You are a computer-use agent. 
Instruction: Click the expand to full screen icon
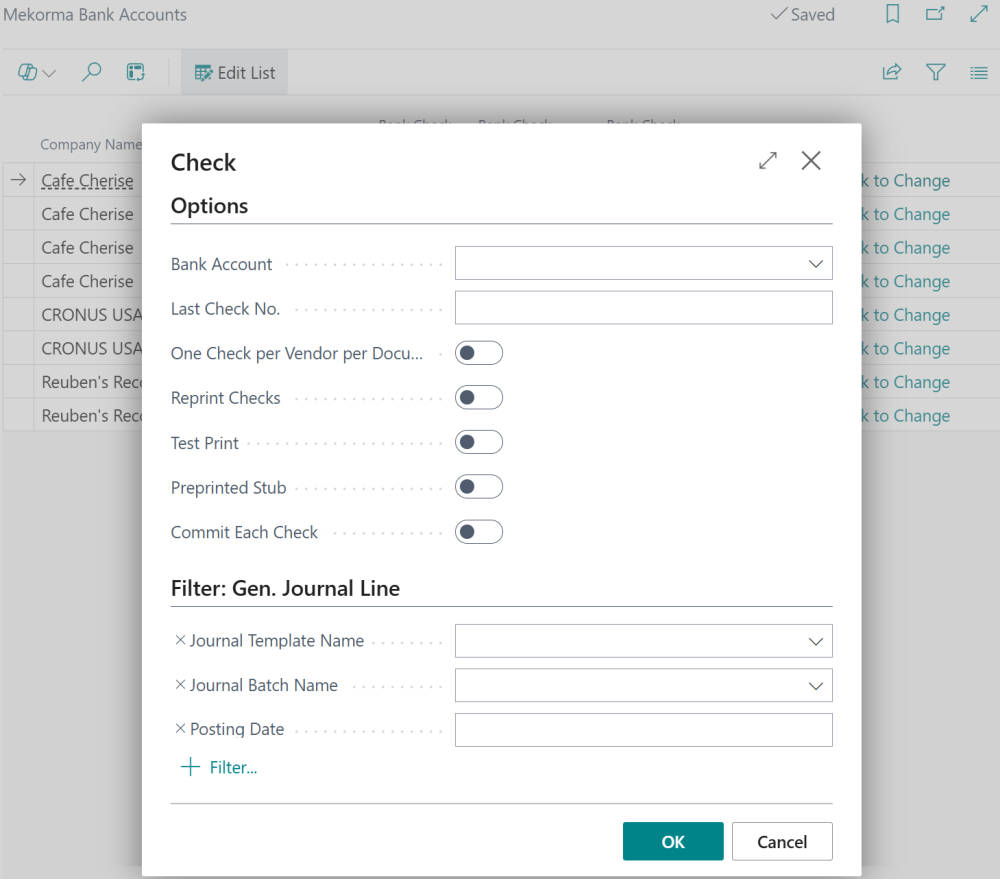click(x=977, y=14)
